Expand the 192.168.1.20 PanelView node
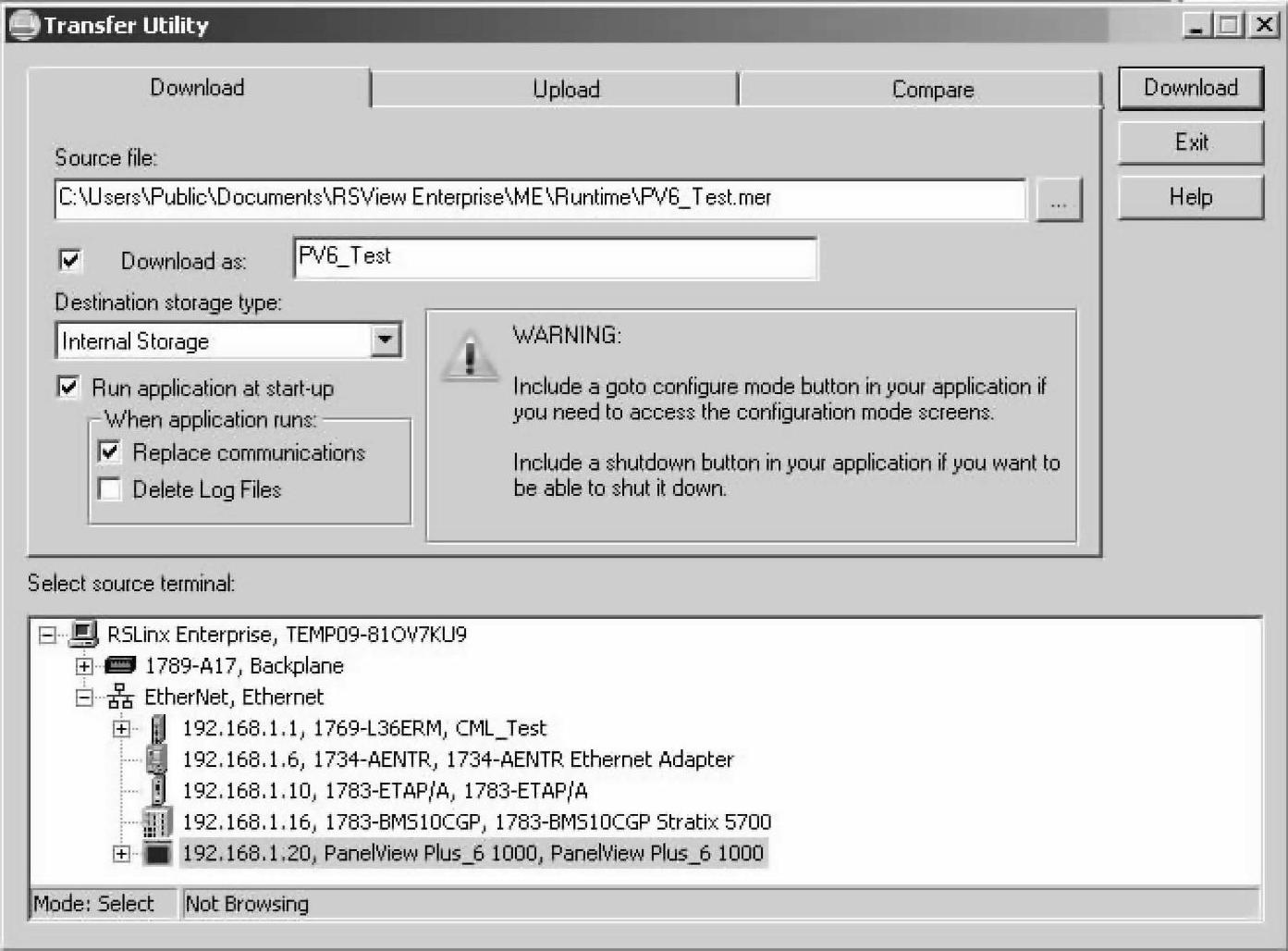 [121, 854]
